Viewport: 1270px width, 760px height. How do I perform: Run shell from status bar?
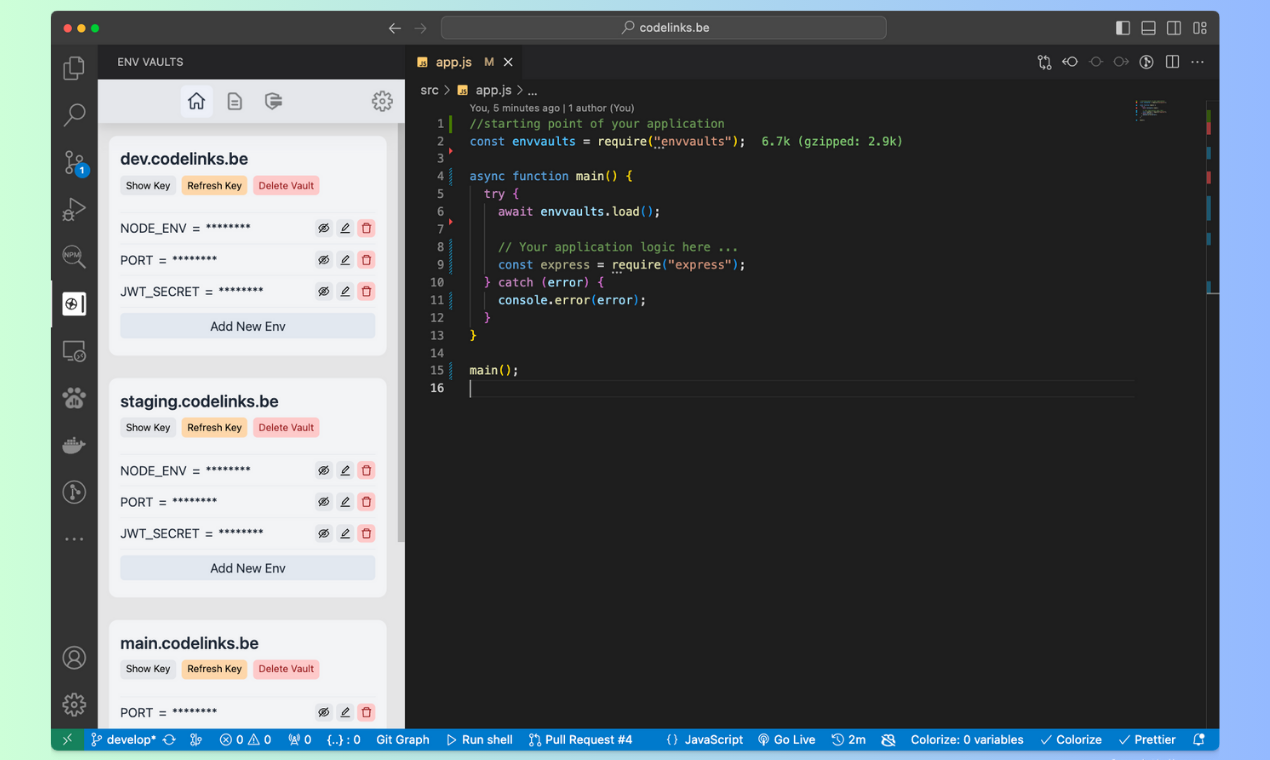click(479, 740)
